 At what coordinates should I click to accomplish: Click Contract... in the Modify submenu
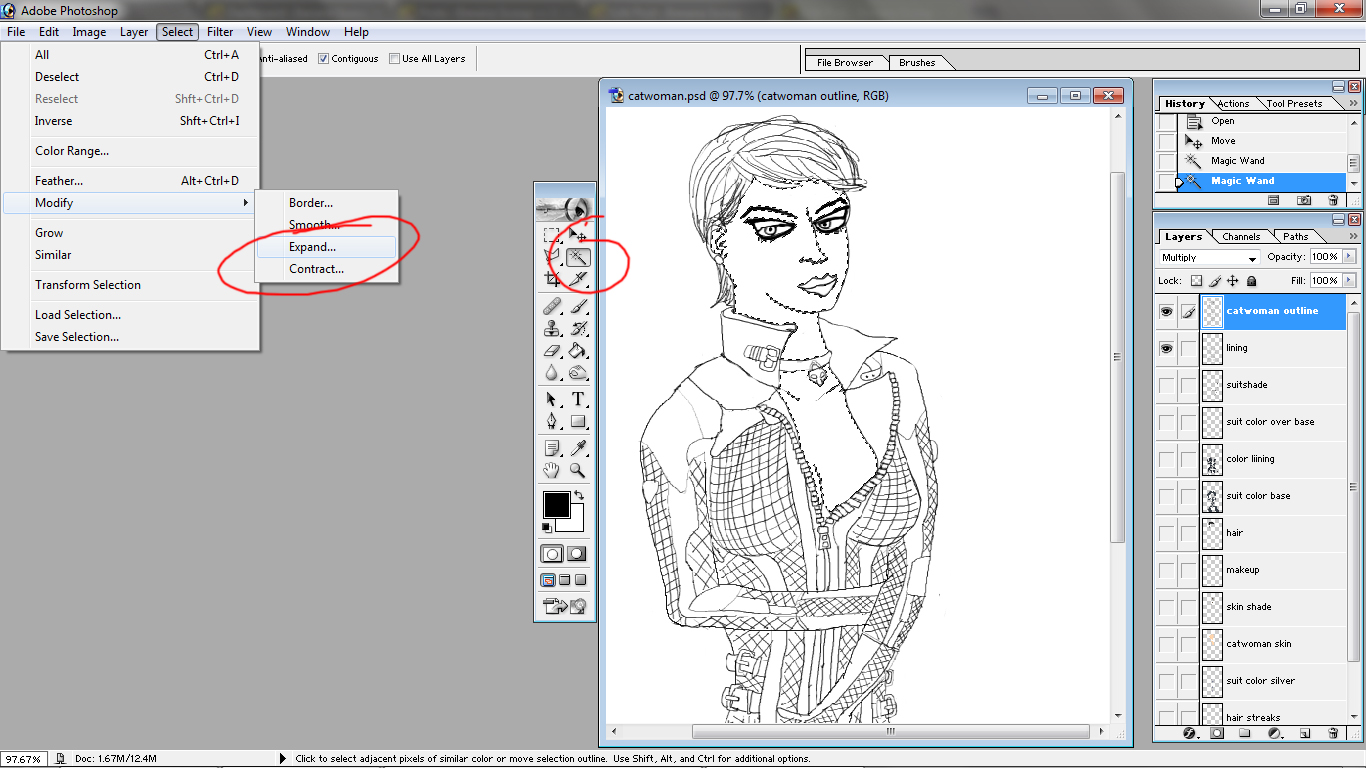(x=316, y=269)
